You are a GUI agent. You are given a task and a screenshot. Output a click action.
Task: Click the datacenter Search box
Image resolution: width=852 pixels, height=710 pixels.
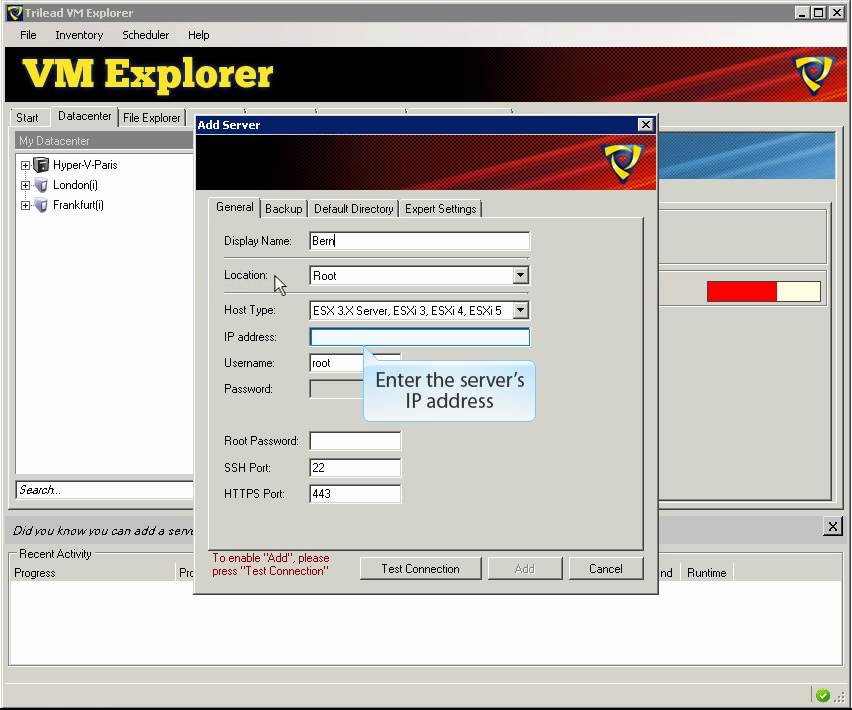[104, 490]
